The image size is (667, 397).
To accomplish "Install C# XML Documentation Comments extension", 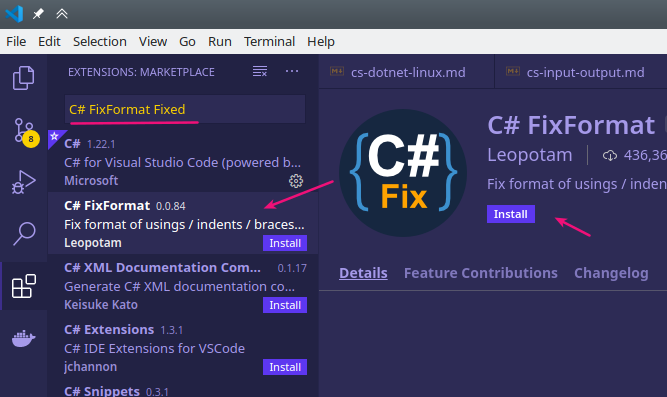I will point(285,305).
